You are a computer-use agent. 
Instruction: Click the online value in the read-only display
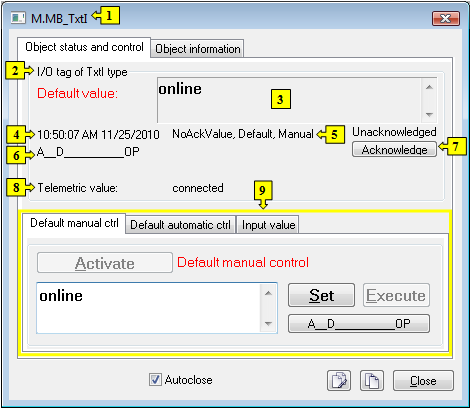pos(180,89)
